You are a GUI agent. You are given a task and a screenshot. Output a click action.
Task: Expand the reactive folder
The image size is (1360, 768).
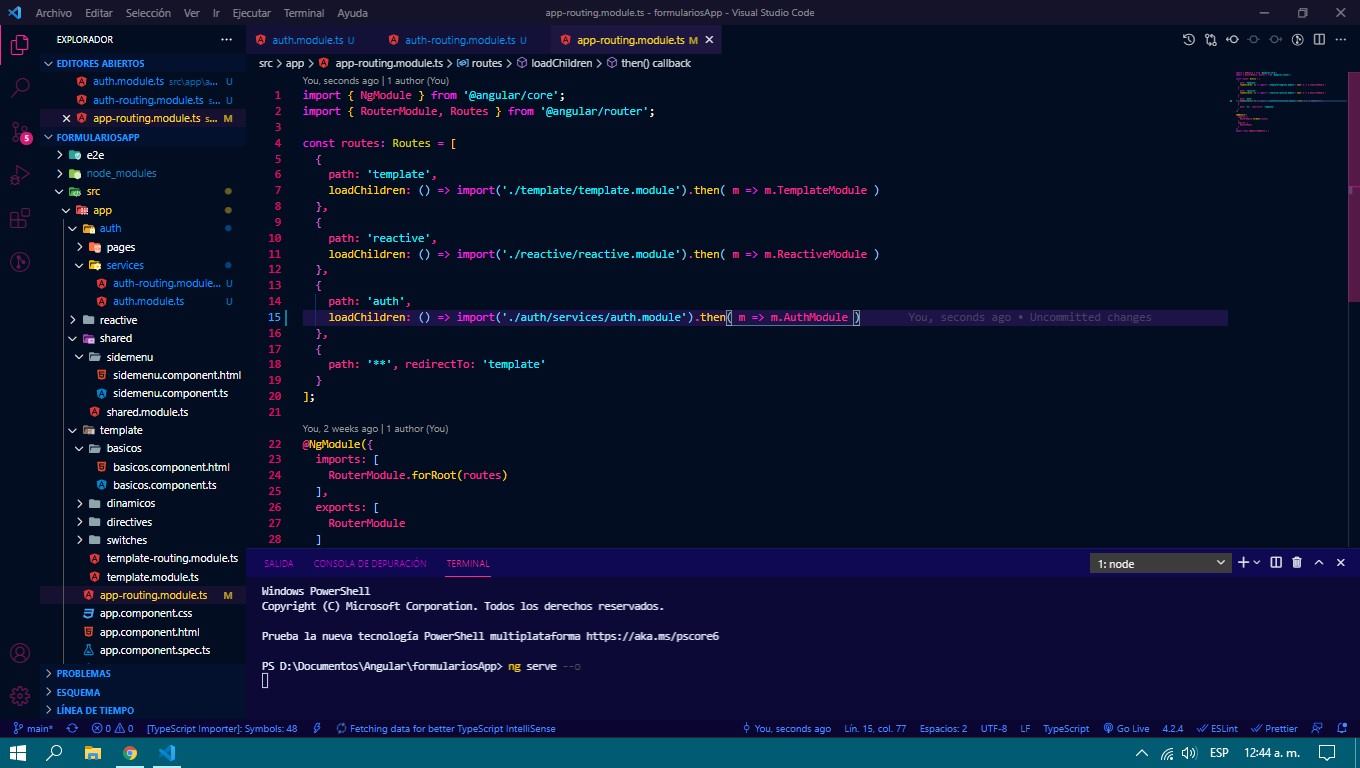118,320
